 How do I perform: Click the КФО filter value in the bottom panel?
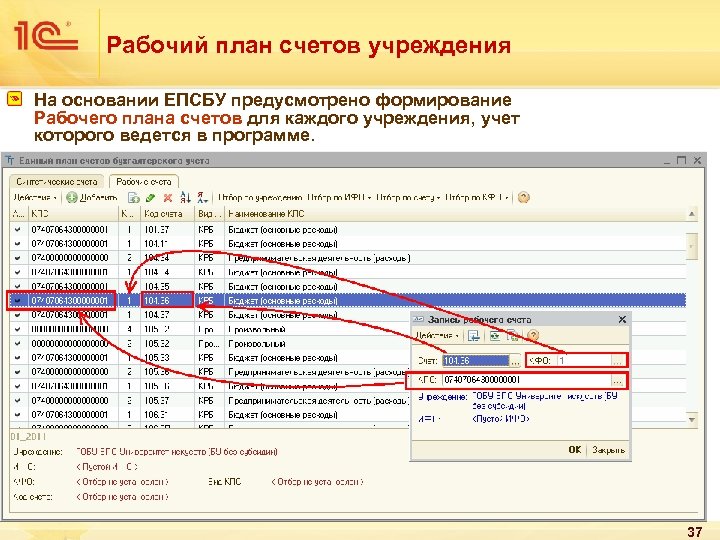122,482
